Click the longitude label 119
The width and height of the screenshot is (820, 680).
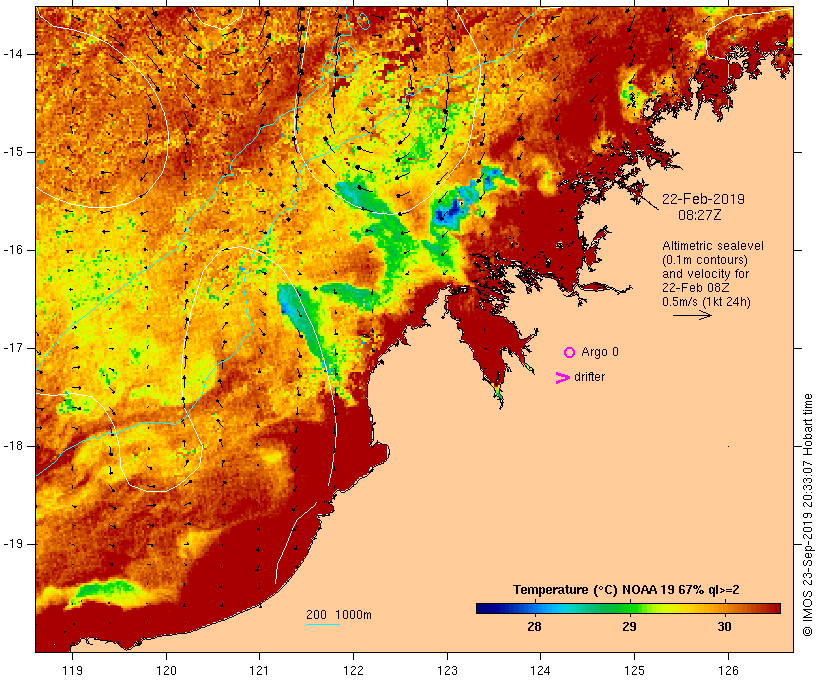pyautogui.click(x=72, y=670)
